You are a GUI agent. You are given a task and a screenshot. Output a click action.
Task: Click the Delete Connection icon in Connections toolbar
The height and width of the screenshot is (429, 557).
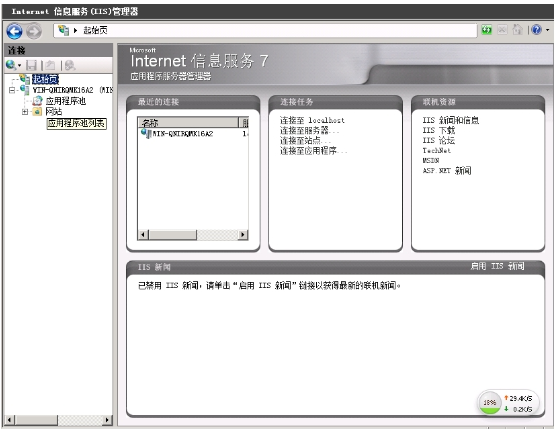(x=70, y=65)
